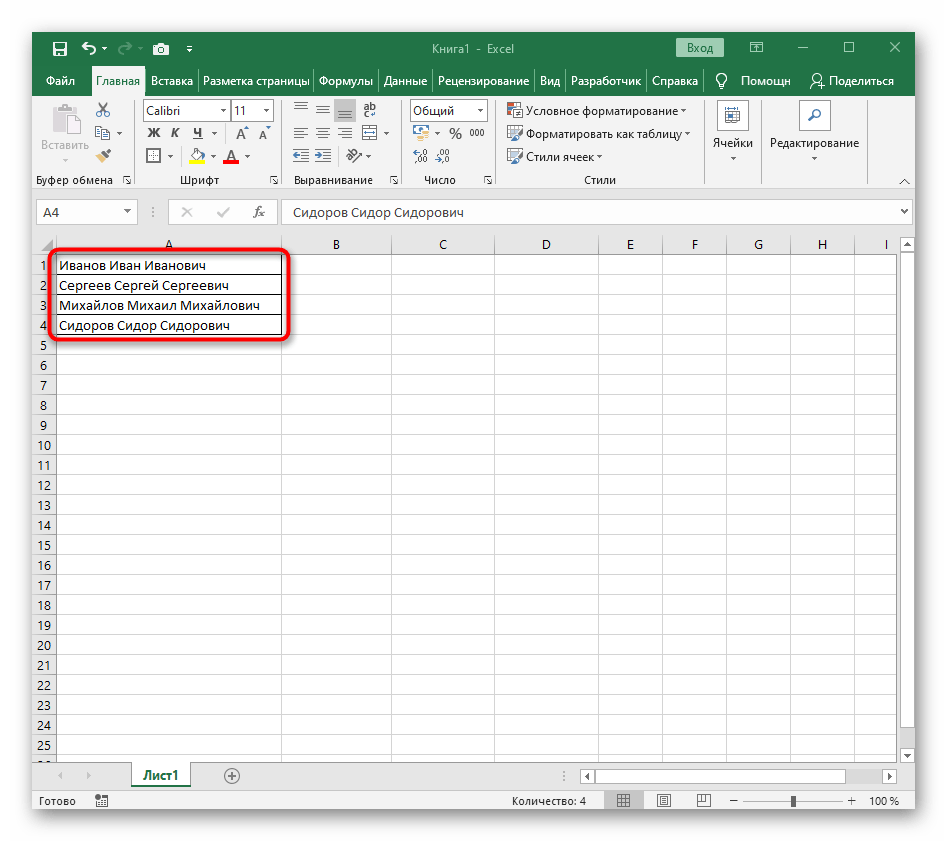This screenshot has height=841, width=947.
Task: Click the increase indent icon
Action: (x=323, y=156)
